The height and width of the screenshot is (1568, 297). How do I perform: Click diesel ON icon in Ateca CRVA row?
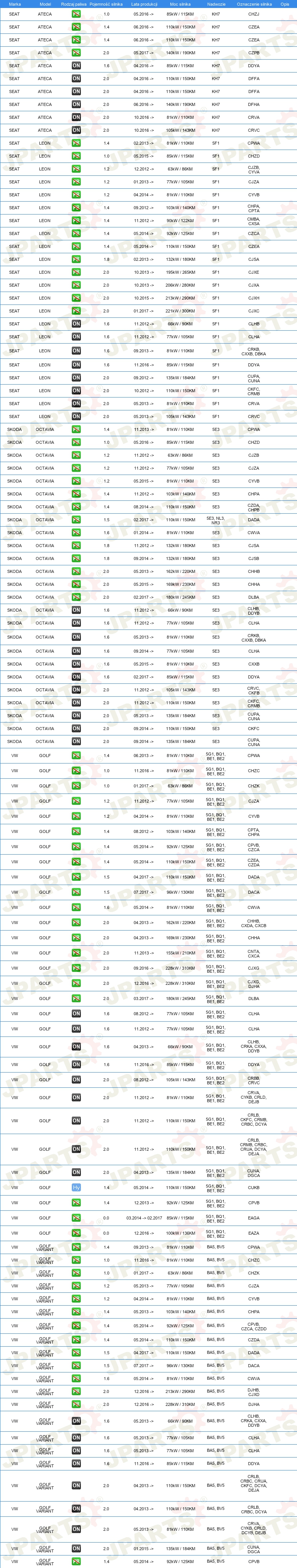[76, 117]
